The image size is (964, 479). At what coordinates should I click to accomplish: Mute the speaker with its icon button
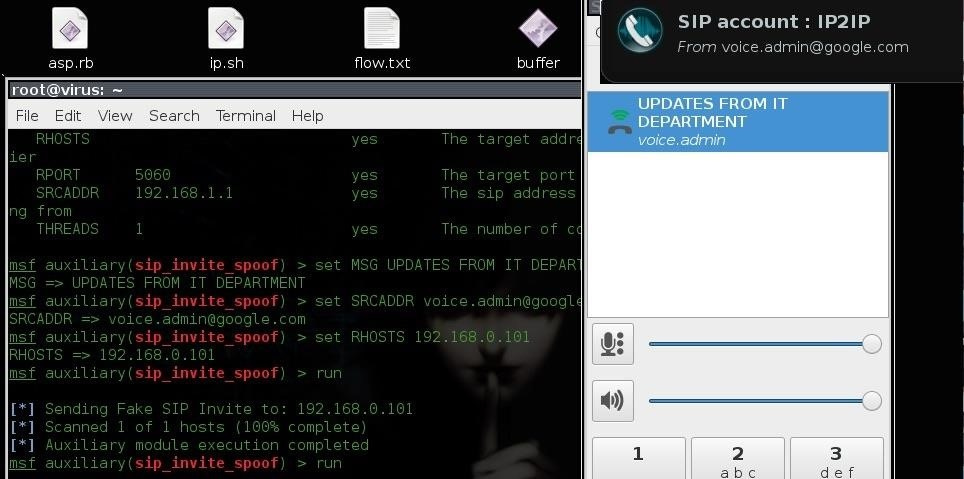(612, 401)
